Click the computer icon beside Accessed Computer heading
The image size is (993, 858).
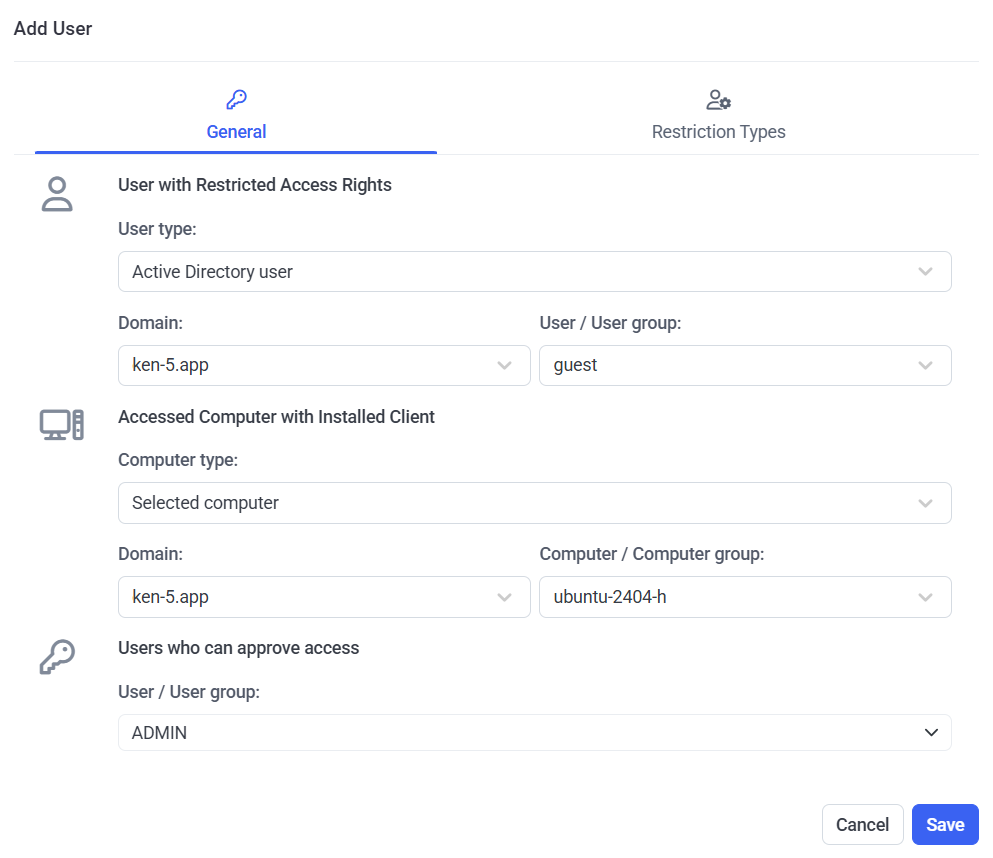61,425
